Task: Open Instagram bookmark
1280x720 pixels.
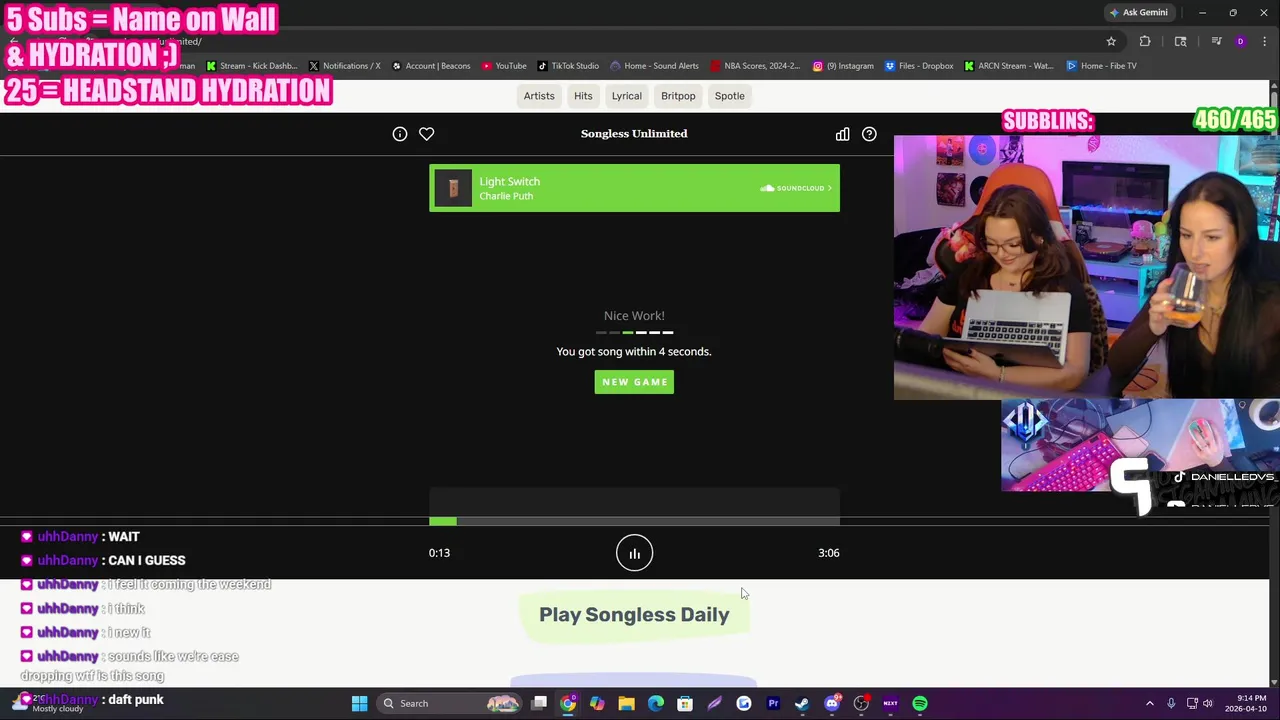Action: coord(843,66)
